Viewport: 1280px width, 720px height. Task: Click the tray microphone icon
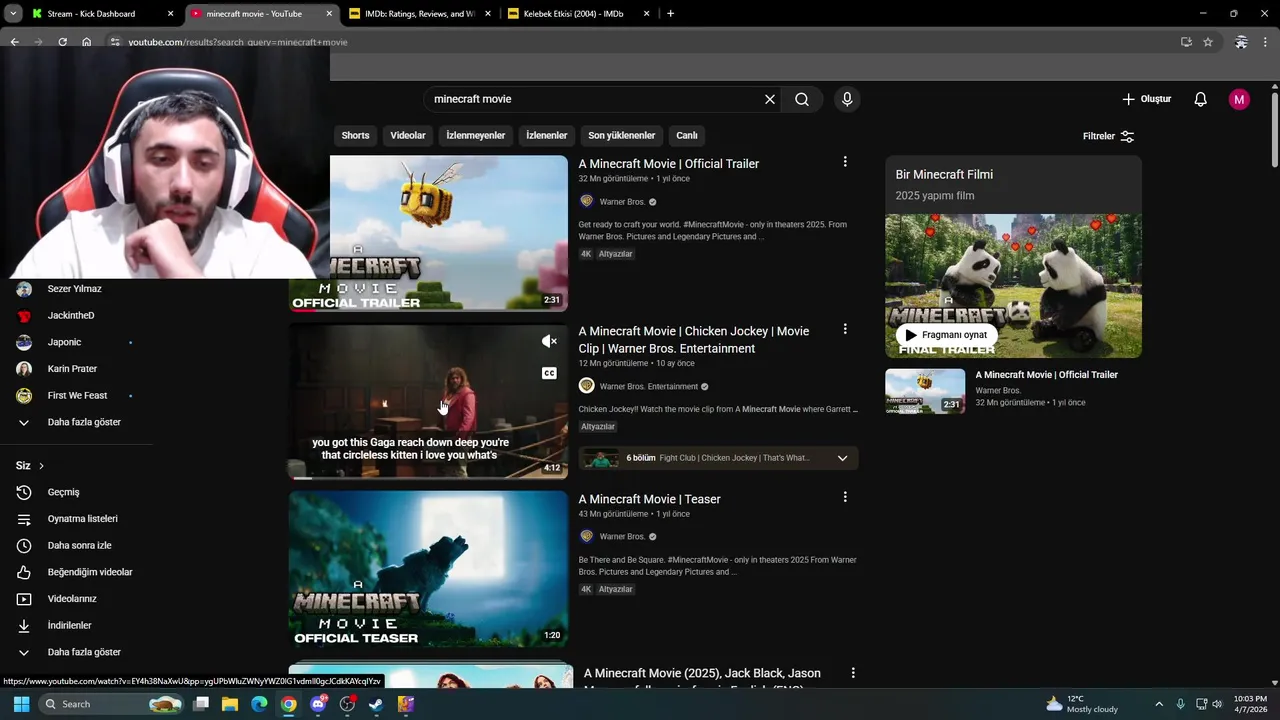click(1180, 704)
